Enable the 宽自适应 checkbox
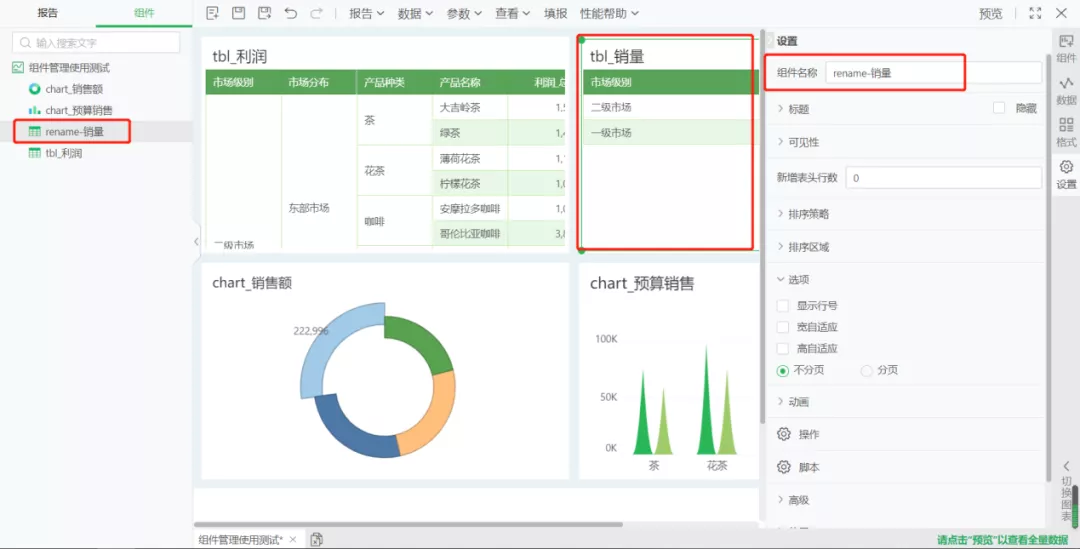Image resolution: width=1080 pixels, height=549 pixels. (782, 327)
